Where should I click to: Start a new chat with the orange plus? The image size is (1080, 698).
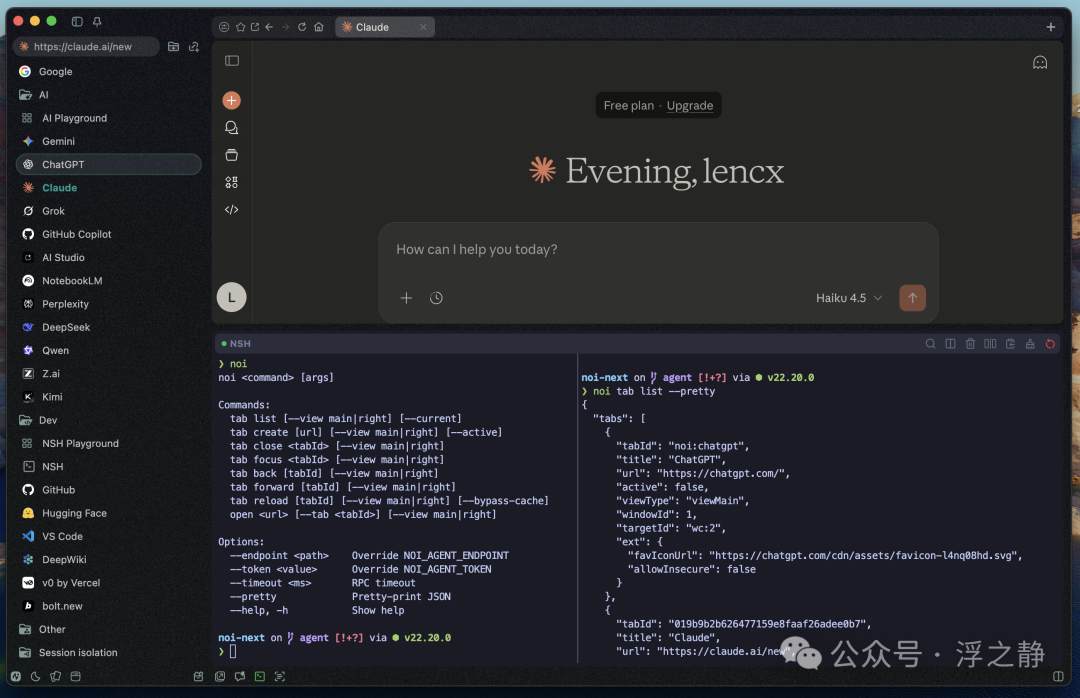pyautogui.click(x=231, y=101)
